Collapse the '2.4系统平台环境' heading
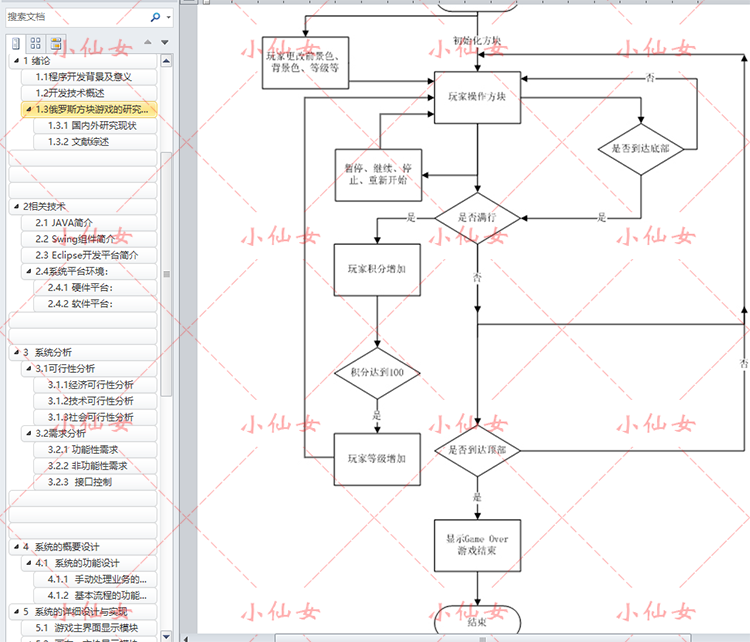The height and width of the screenshot is (642, 750). tap(29, 272)
